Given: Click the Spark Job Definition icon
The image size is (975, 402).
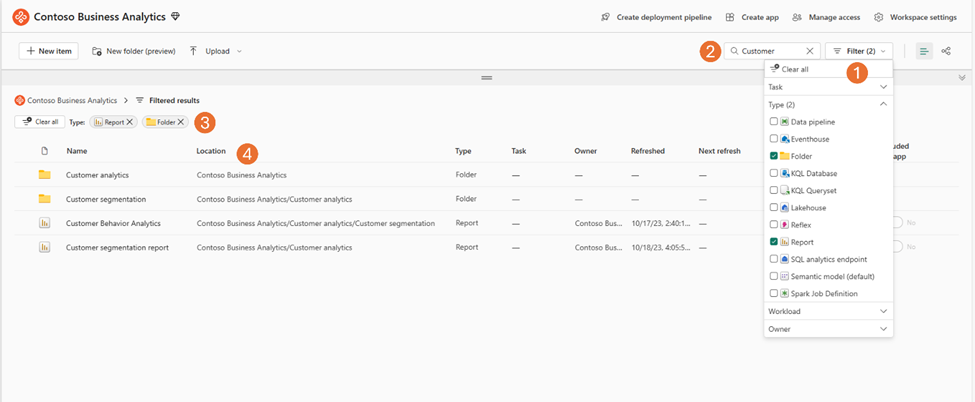Looking at the screenshot, I should pyautogui.click(x=785, y=292).
